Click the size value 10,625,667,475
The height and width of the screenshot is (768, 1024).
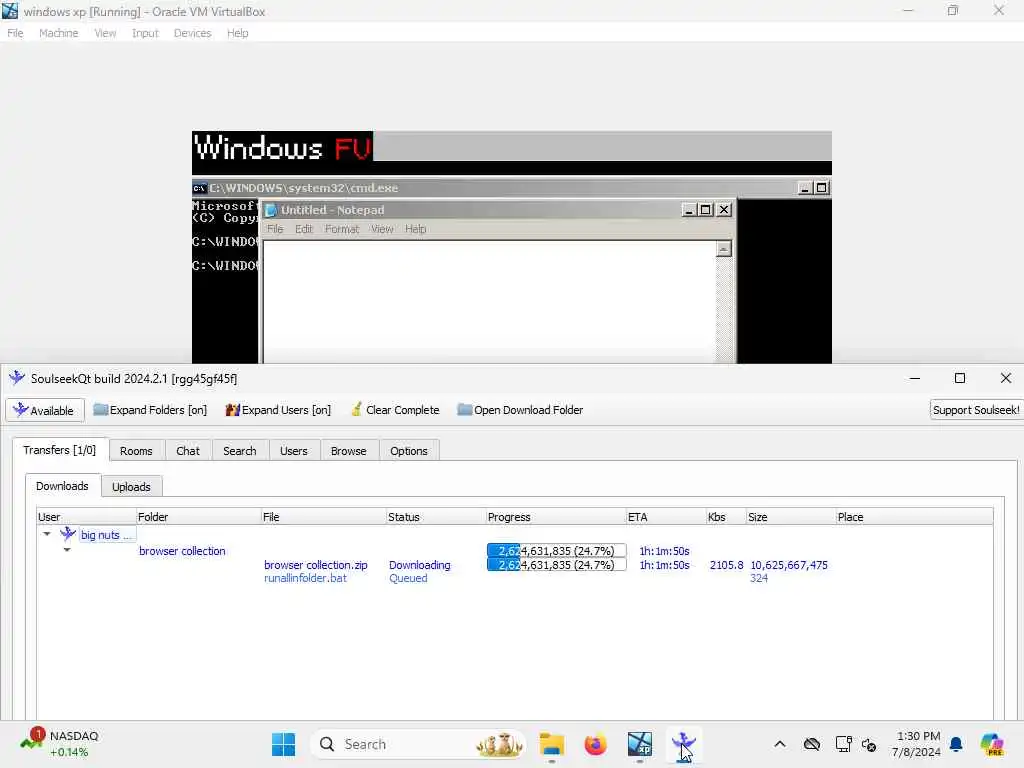[788, 565]
